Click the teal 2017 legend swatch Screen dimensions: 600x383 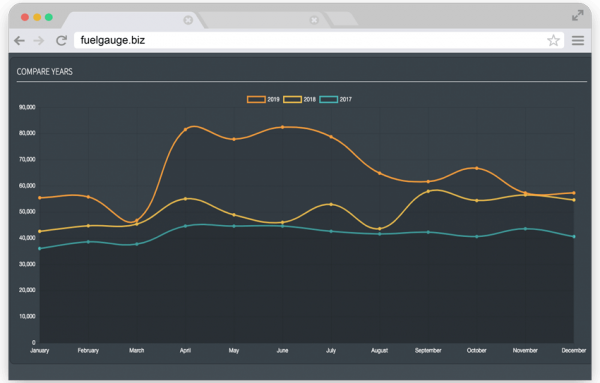328,99
